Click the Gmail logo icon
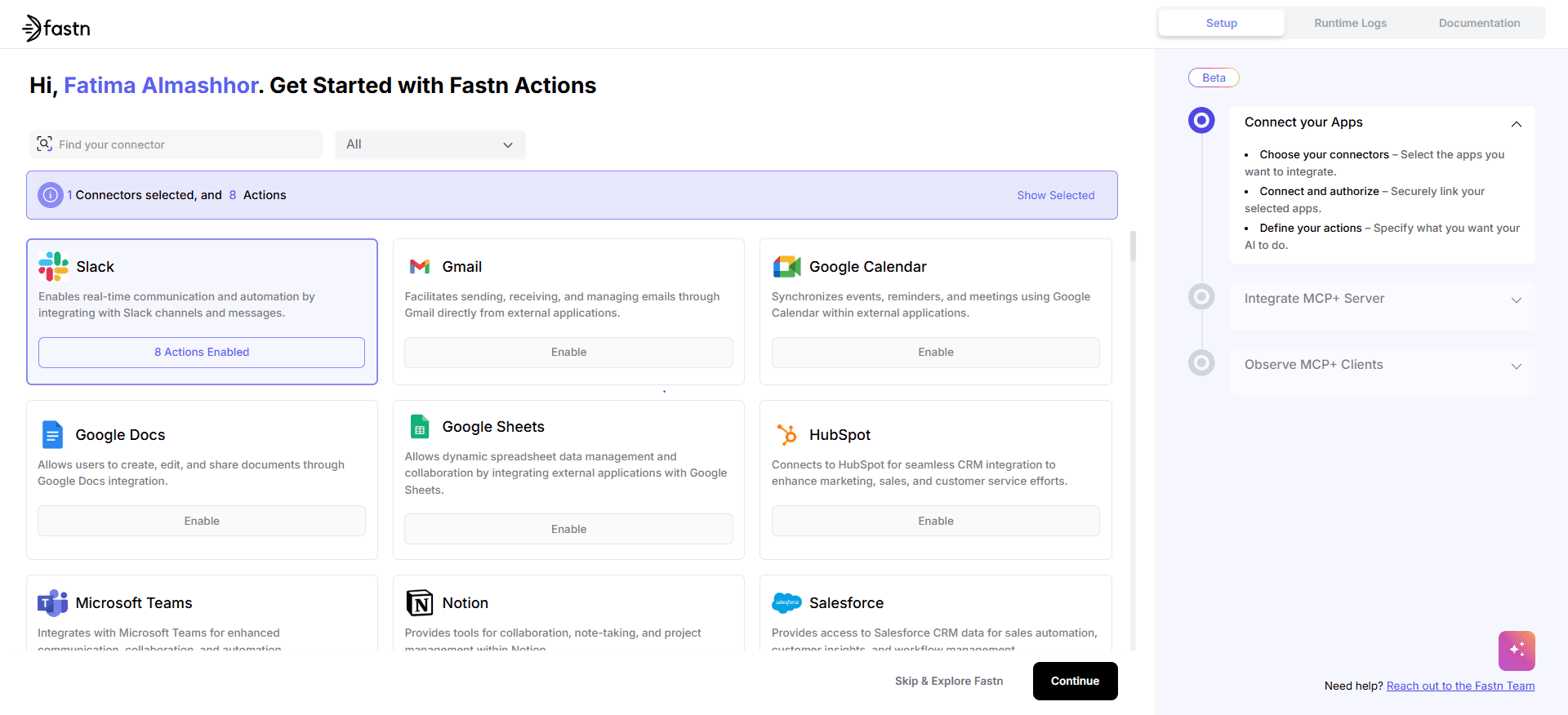Image resolution: width=1568 pixels, height=715 pixels. [x=420, y=266]
